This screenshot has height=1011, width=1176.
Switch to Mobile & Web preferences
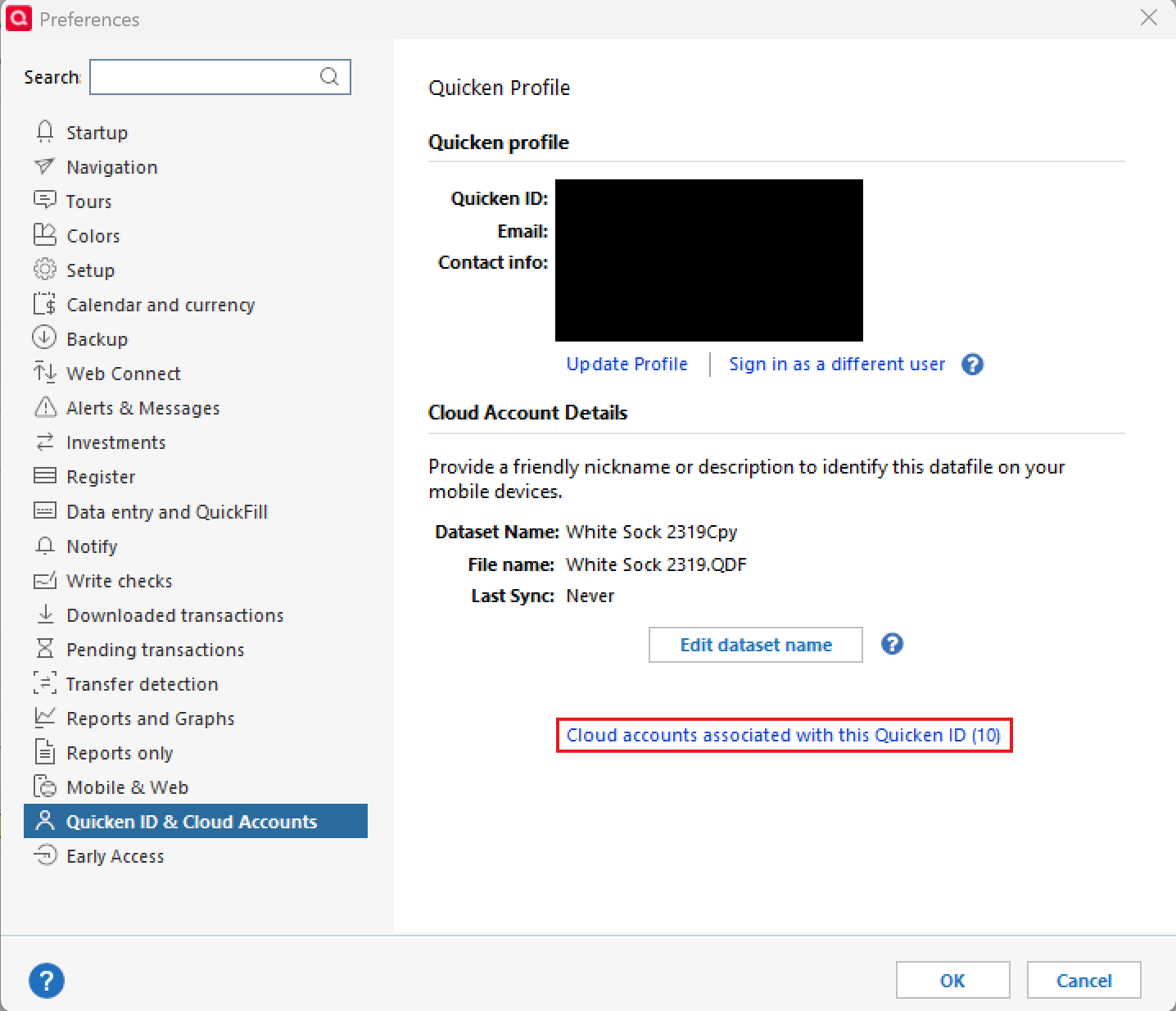128,787
